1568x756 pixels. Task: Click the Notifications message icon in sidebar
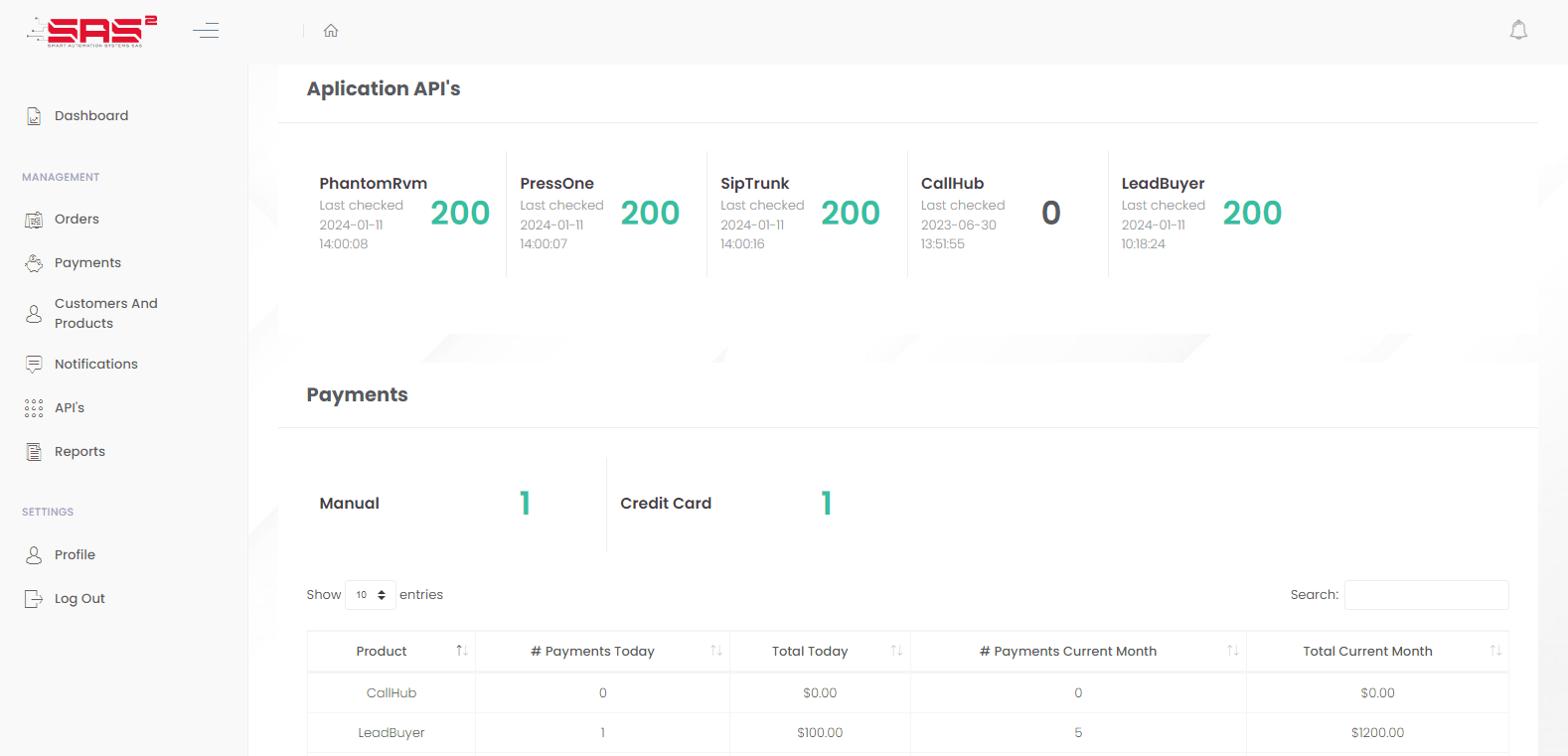click(34, 365)
